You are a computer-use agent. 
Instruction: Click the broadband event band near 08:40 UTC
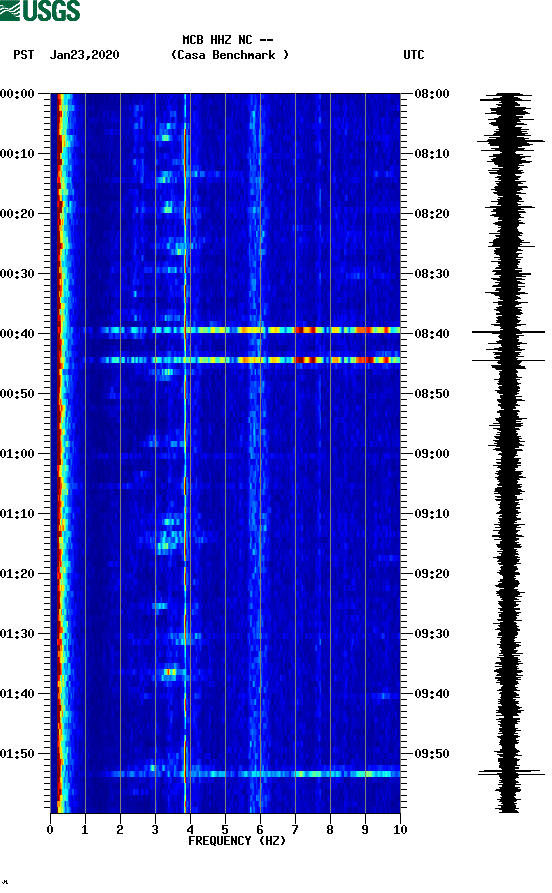[x=242, y=330]
